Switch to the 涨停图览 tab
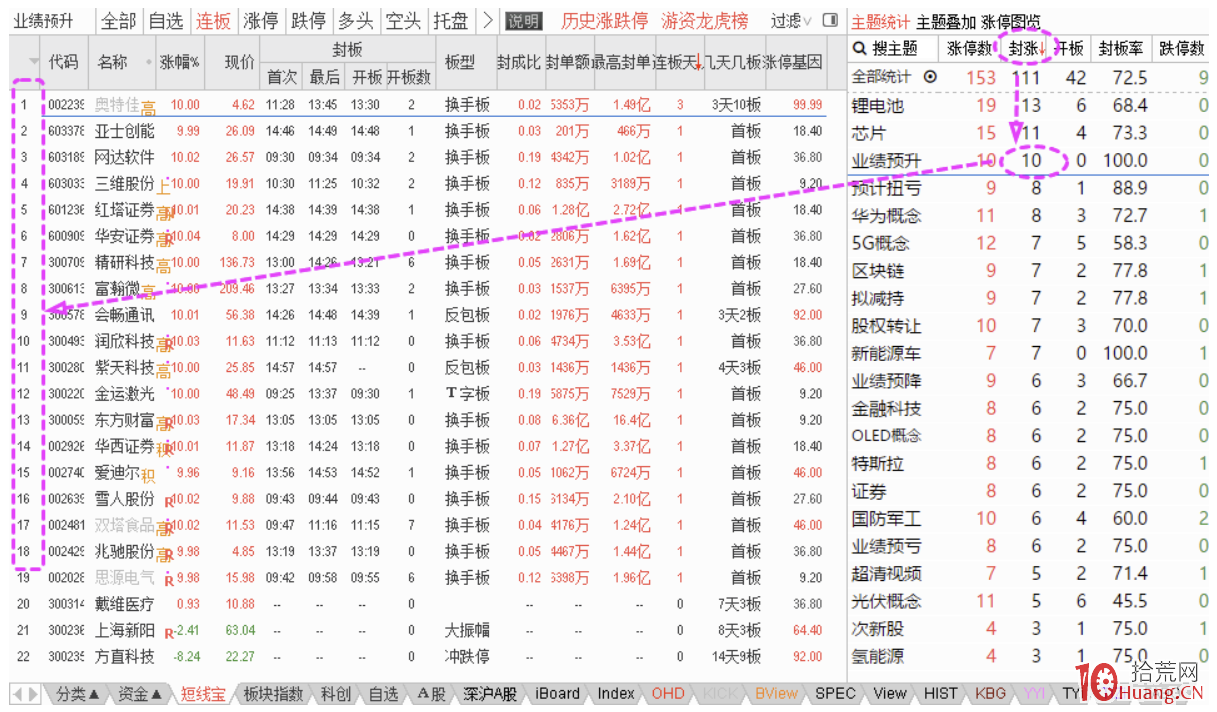The width and height of the screenshot is (1217, 712). [x=1010, y=21]
